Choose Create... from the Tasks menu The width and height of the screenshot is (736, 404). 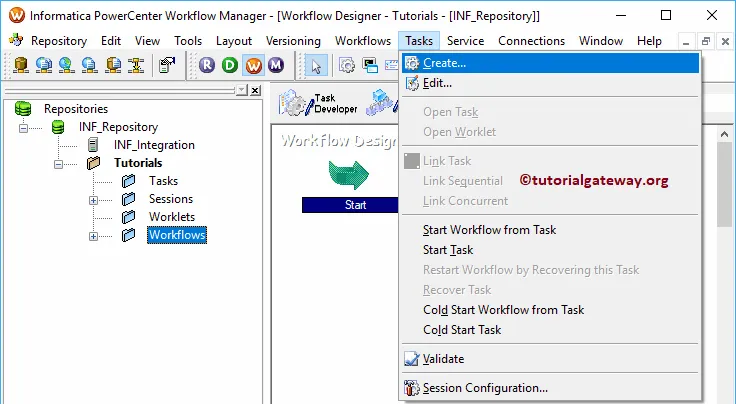444,63
